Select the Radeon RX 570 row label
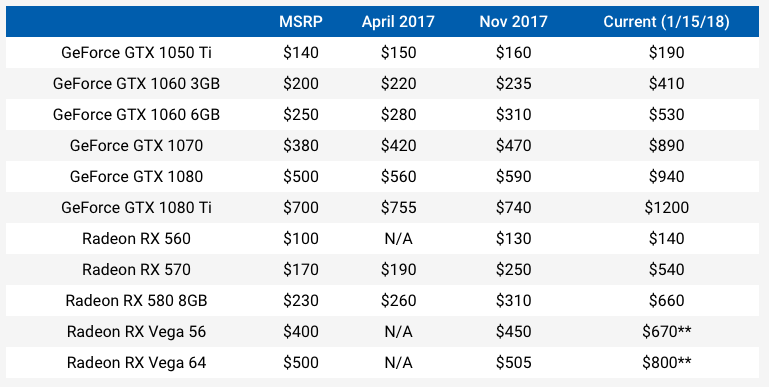This screenshot has width=769, height=387. click(136, 269)
